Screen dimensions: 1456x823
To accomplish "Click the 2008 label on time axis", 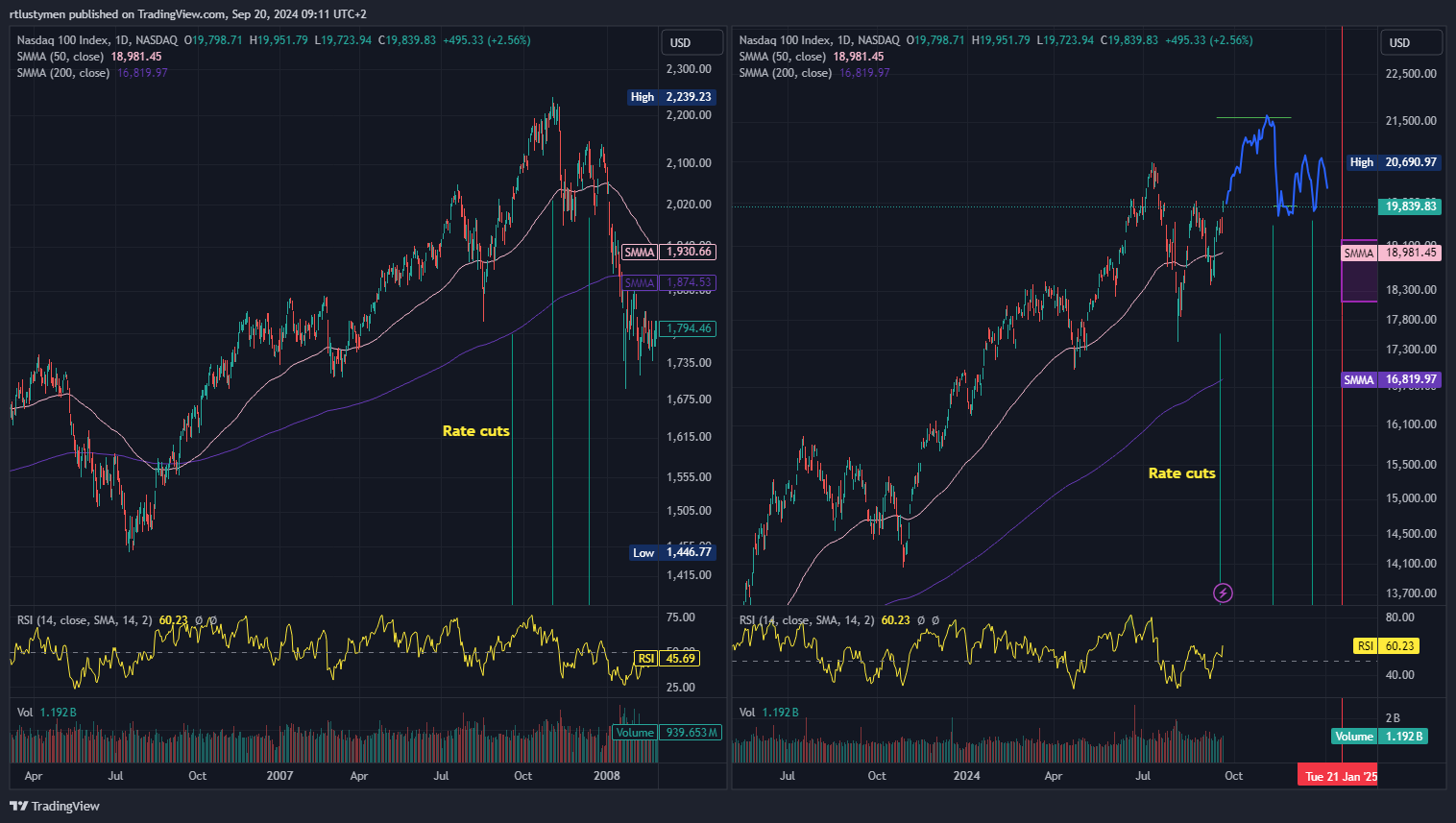I will tap(607, 776).
